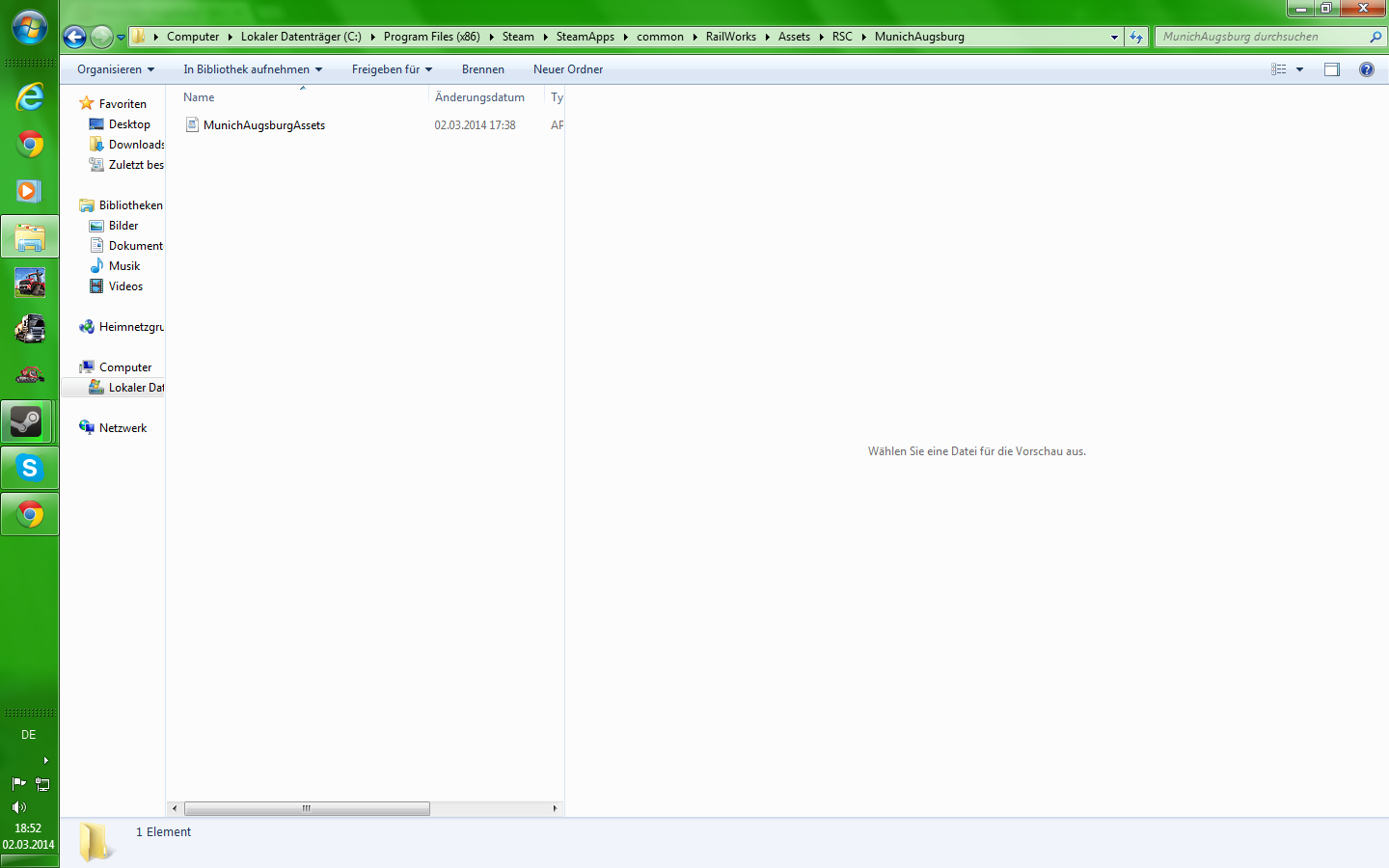Click the search magnifier icon
Viewport: 1389px width, 868px height.
click(x=1375, y=37)
